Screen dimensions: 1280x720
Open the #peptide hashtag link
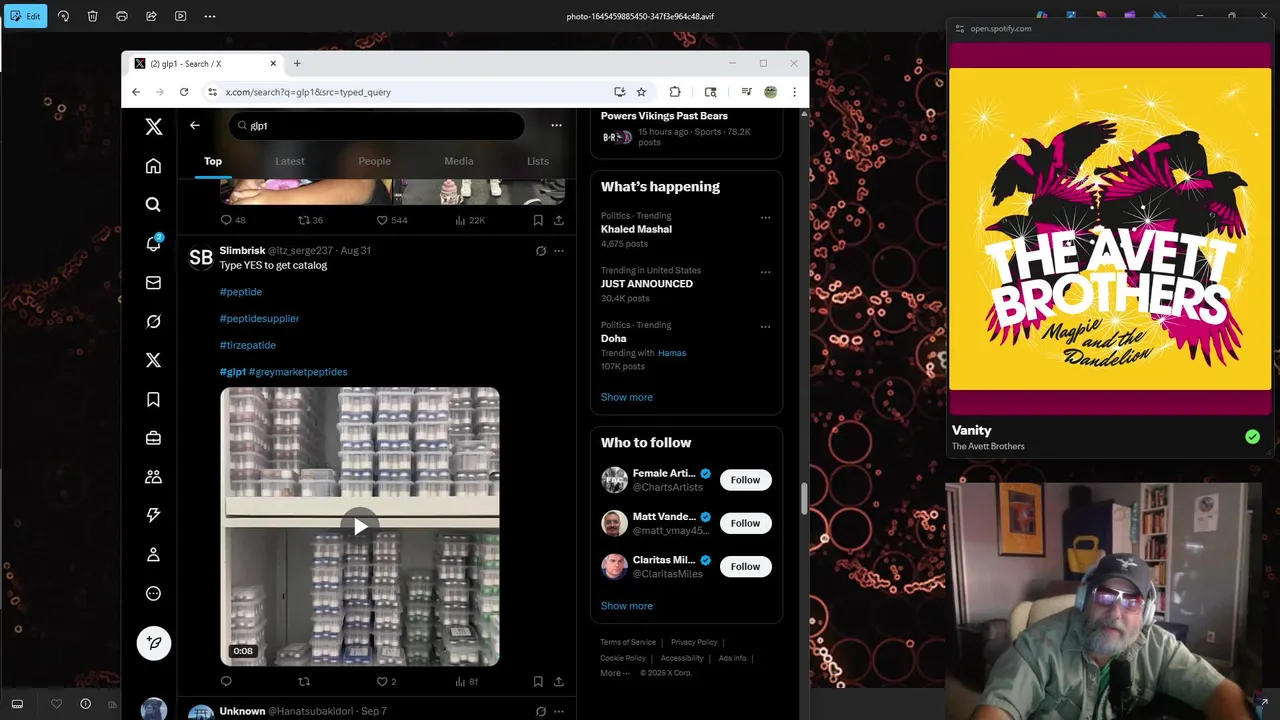tap(241, 292)
